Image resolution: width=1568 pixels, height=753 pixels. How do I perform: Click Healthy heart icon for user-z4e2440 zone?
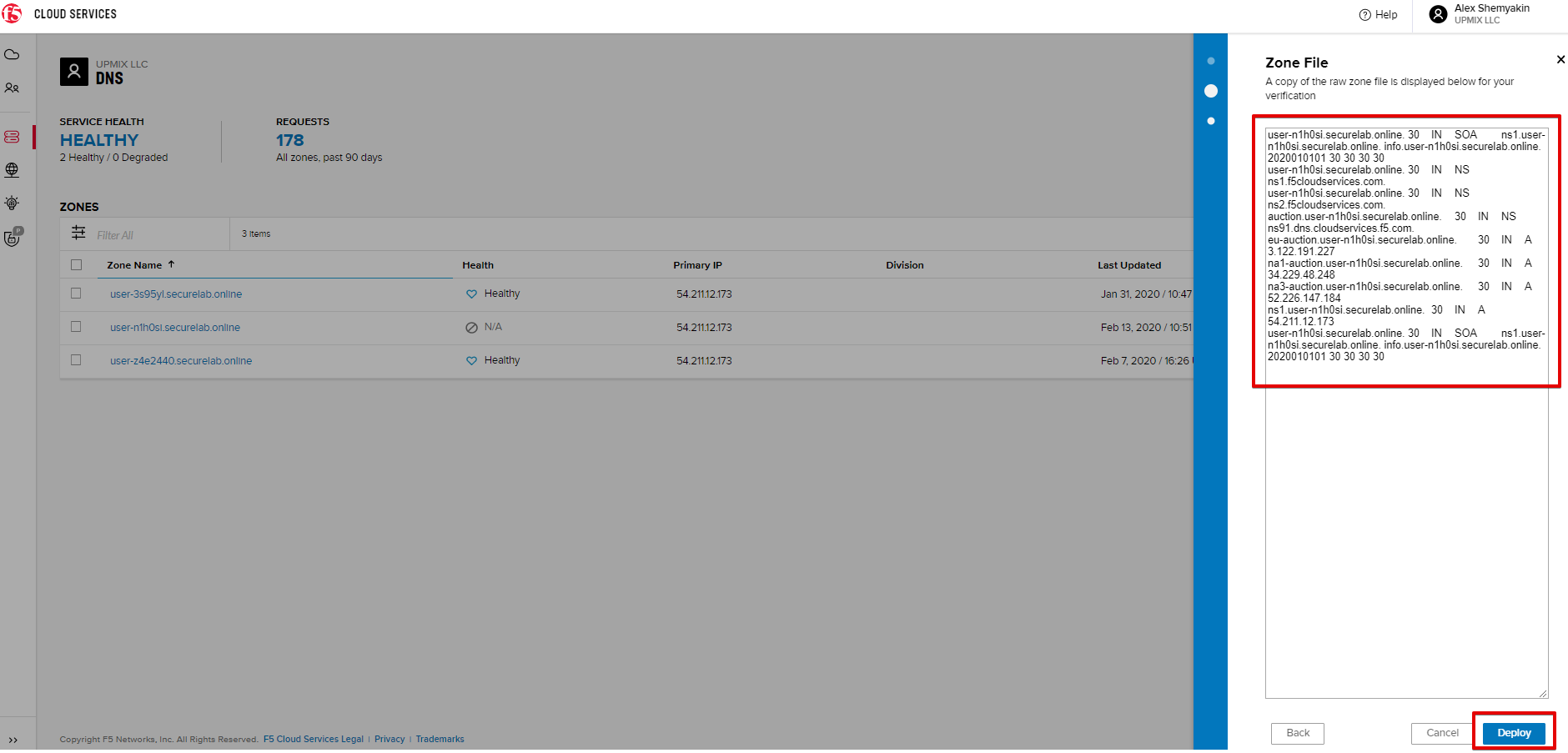tap(471, 361)
